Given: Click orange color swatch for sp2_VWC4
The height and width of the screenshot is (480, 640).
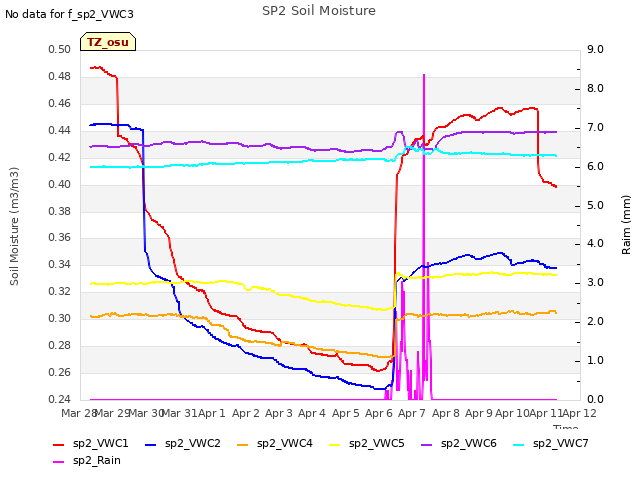Looking at the screenshot, I should click(242, 444).
